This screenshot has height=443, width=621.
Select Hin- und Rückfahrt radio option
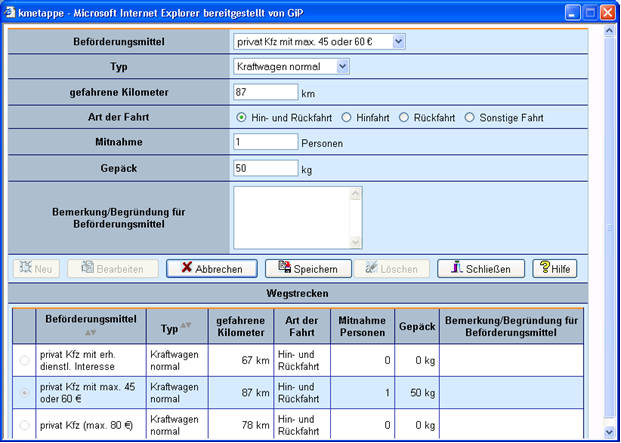coord(241,118)
